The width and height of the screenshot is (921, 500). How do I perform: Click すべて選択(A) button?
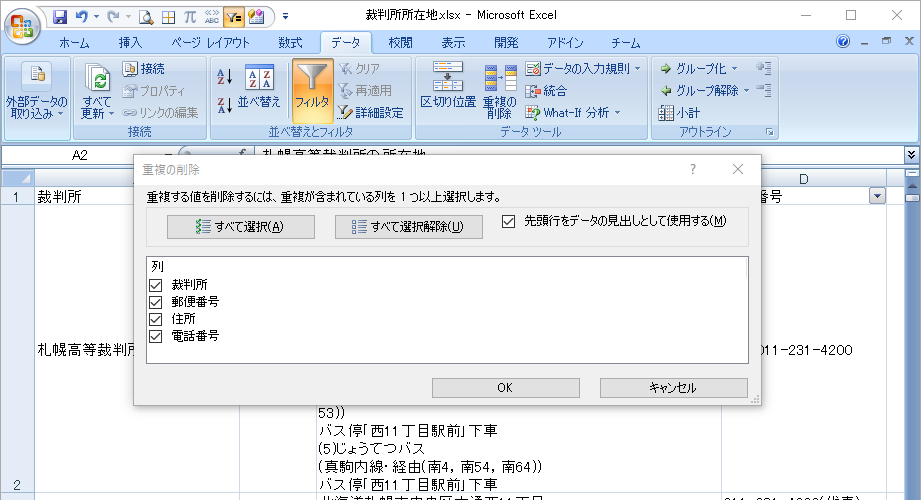pos(241,227)
